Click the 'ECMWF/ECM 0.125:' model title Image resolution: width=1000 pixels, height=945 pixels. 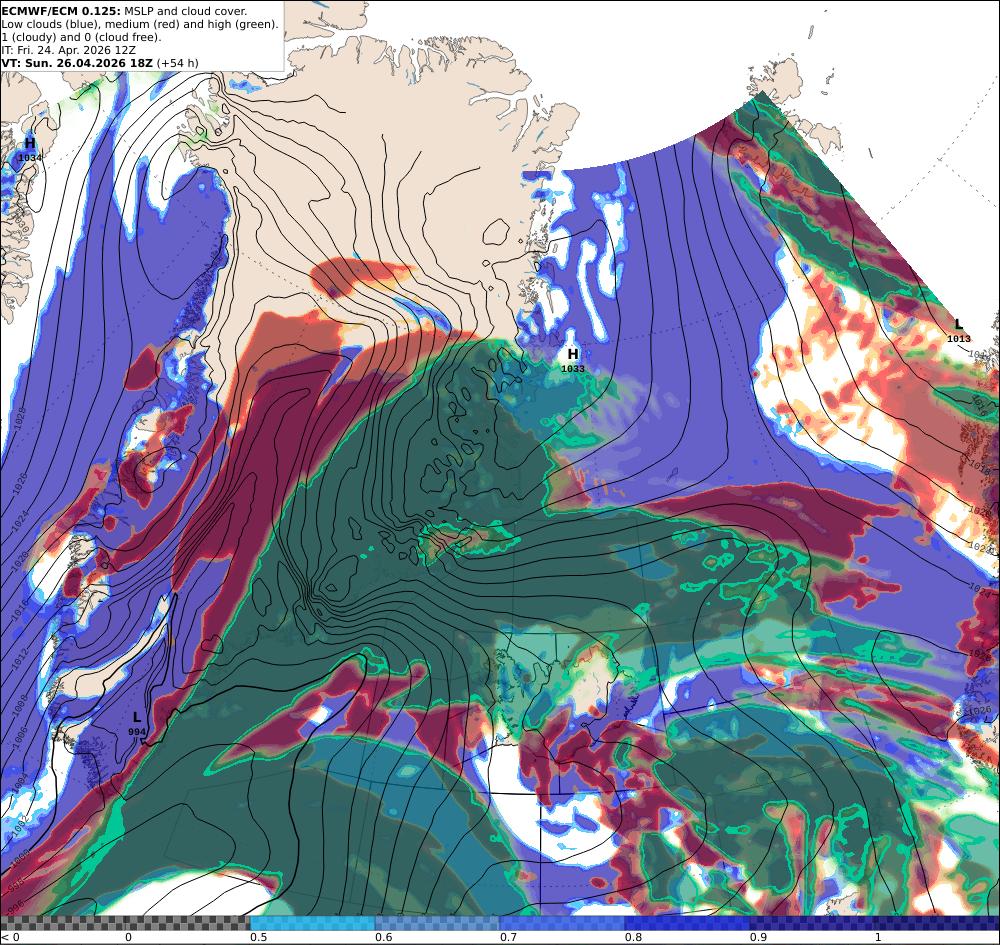(x=61, y=11)
